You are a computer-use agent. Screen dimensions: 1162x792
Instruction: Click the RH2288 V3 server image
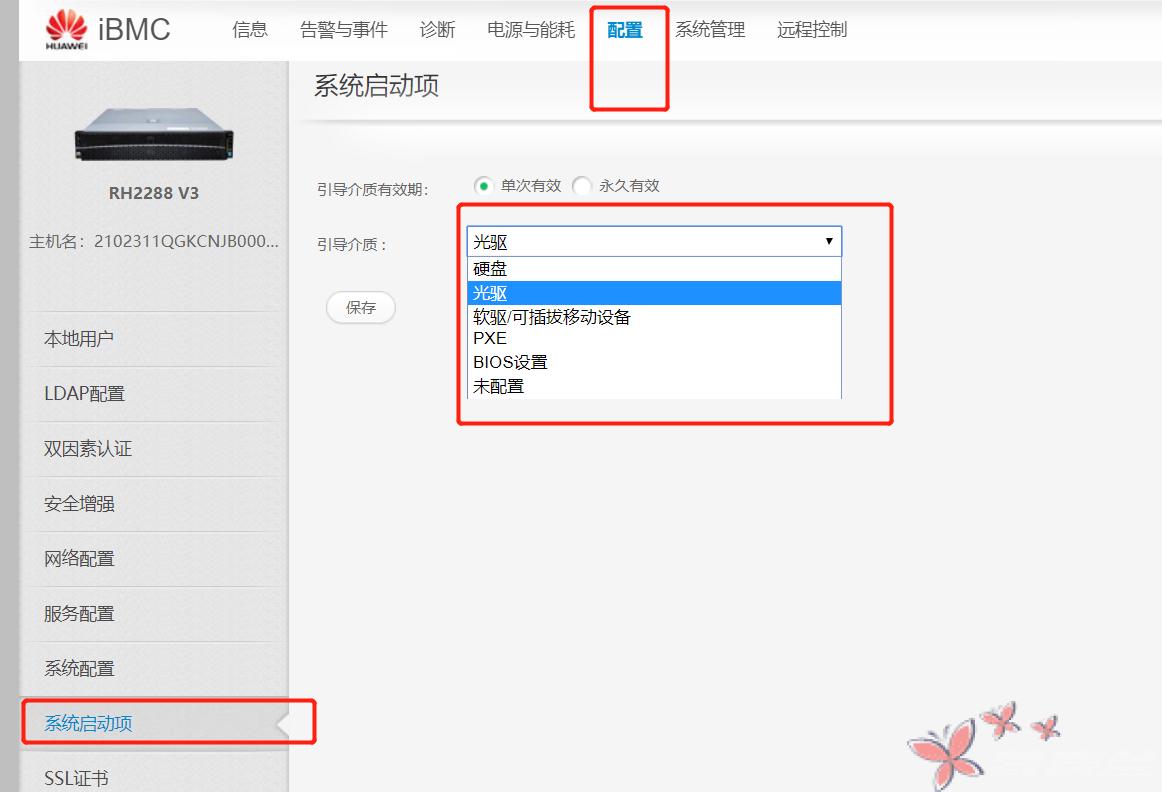[152, 133]
